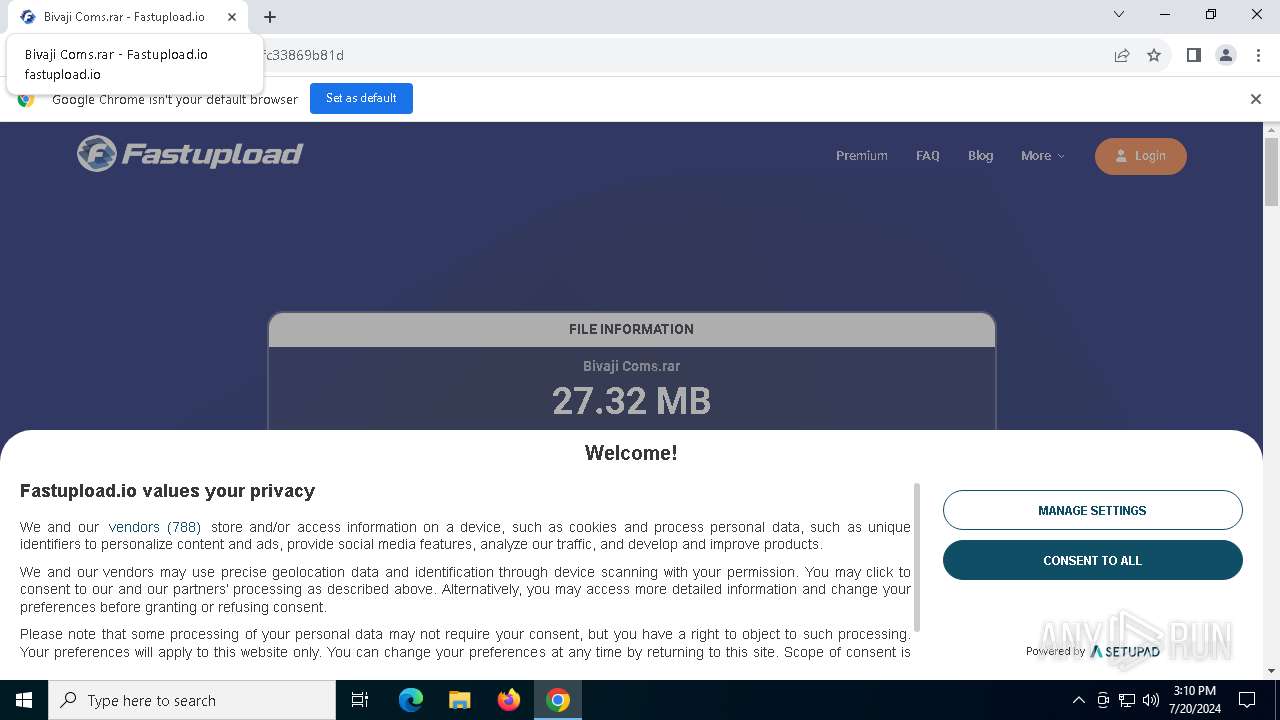The width and height of the screenshot is (1280, 720).
Task: Open the Chrome profile icon
Action: 1226,55
